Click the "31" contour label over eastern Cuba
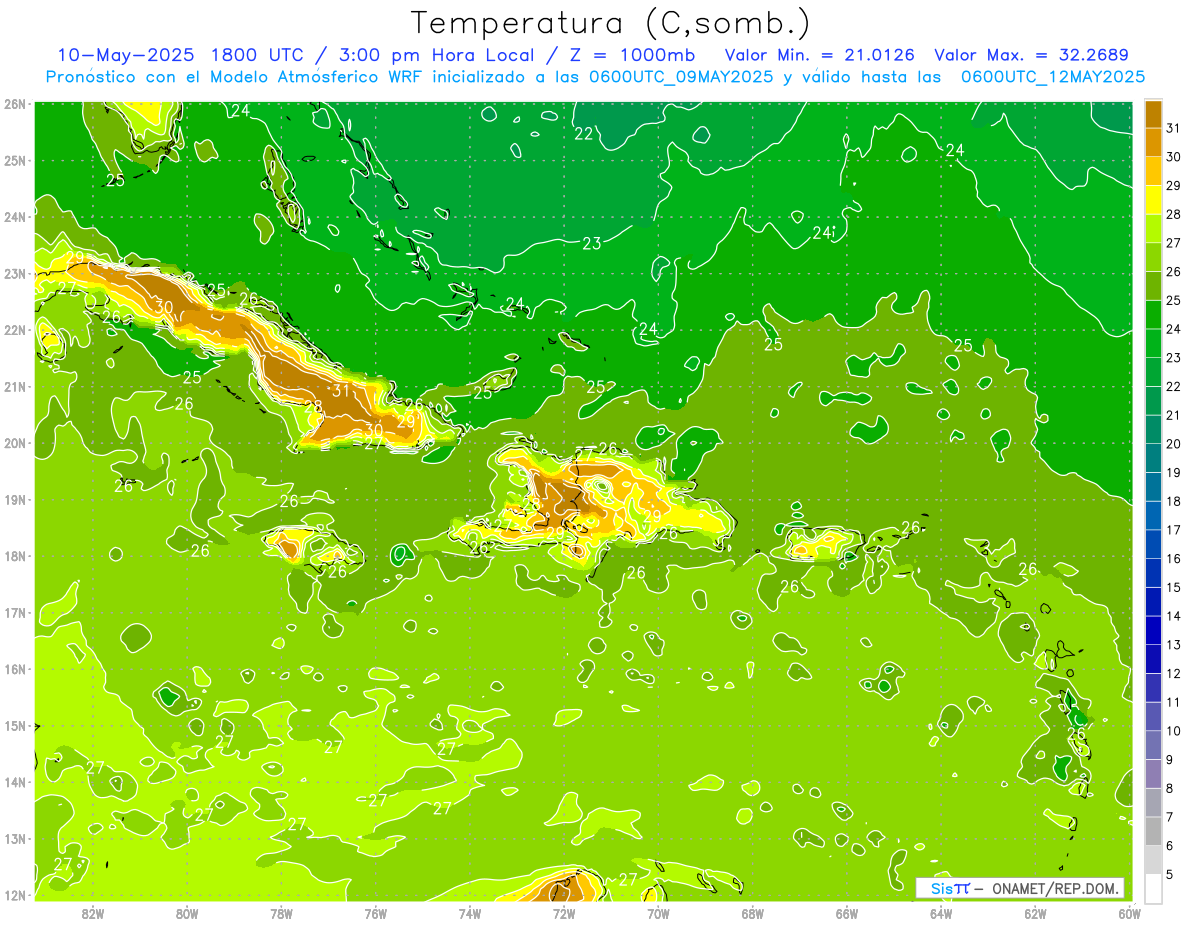 click(341, 390)
